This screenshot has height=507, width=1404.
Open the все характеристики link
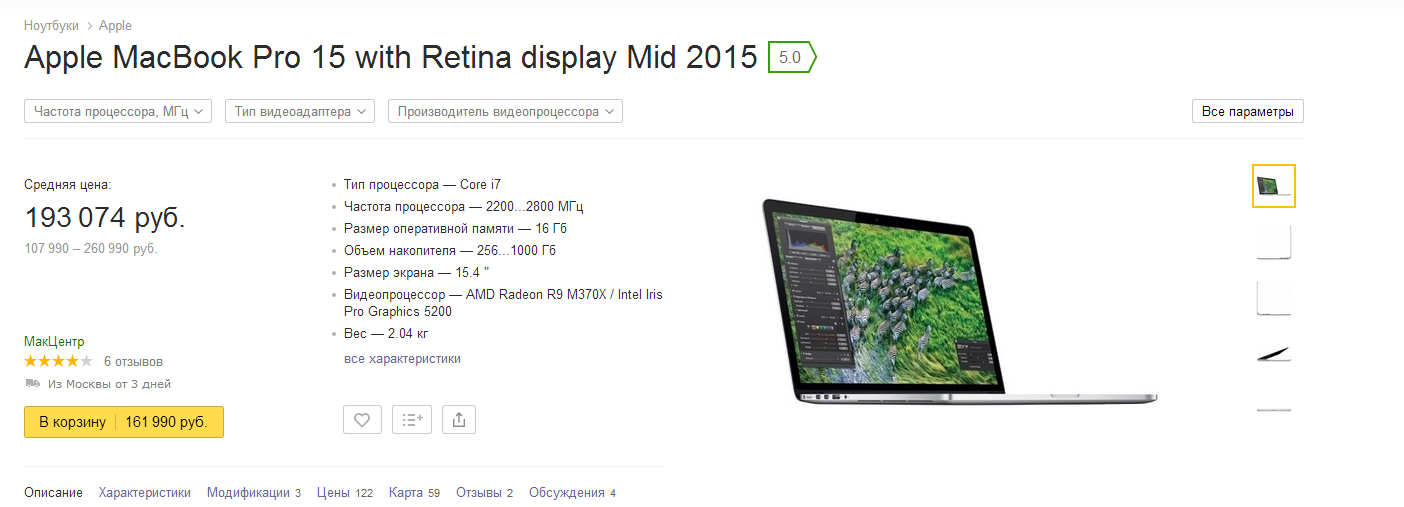tap(402, 358)
